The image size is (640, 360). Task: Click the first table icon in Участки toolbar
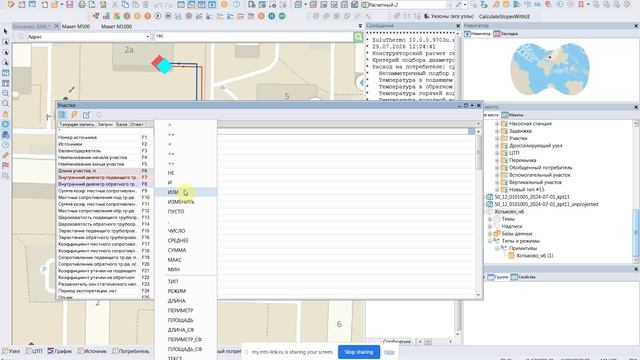click(x=62, y=115)
